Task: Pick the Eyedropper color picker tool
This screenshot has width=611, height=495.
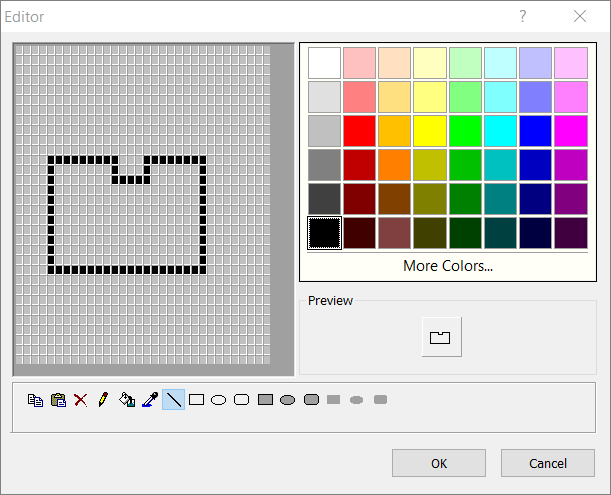Action: 150,400
